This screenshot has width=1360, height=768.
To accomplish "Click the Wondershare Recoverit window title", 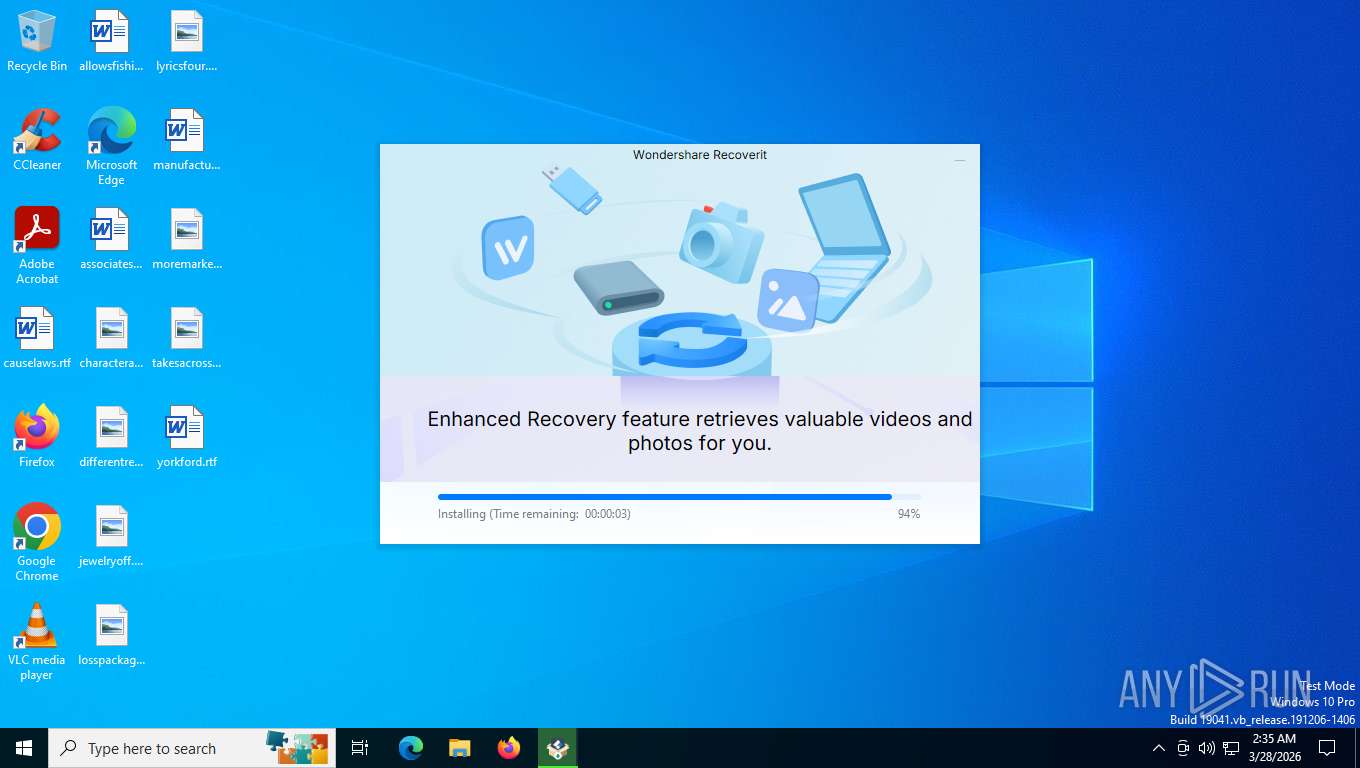I will [x=700, y=155].
